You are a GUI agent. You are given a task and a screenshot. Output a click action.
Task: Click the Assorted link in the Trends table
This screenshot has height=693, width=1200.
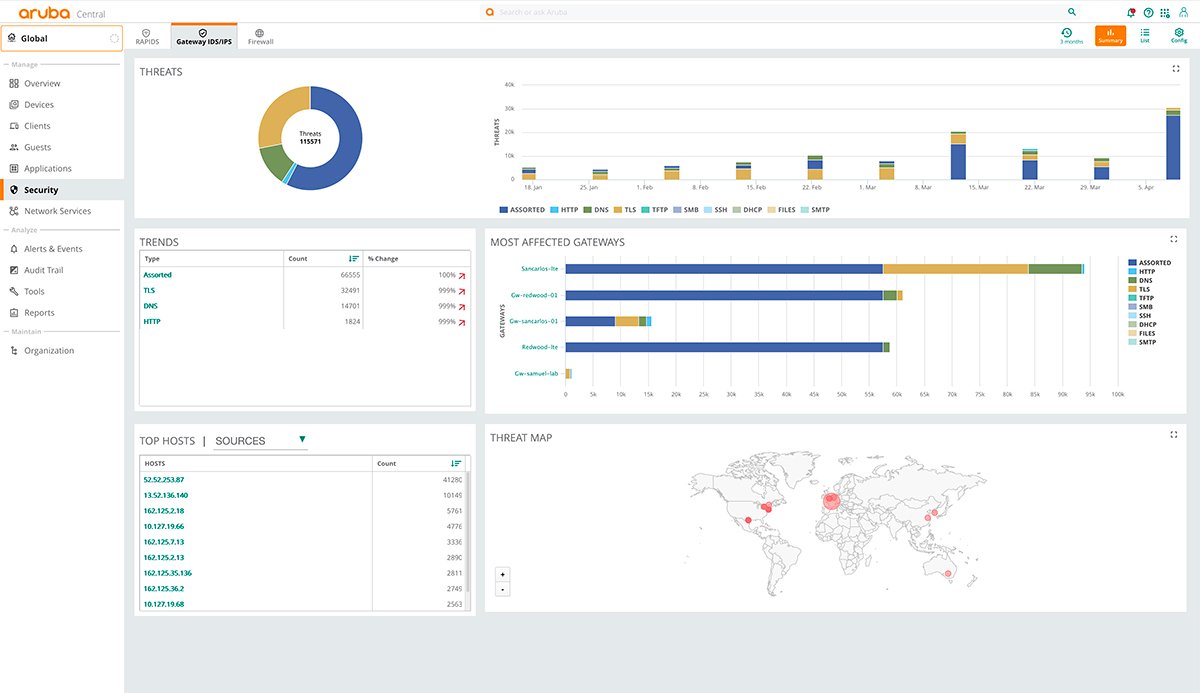(x=158, y=274)
